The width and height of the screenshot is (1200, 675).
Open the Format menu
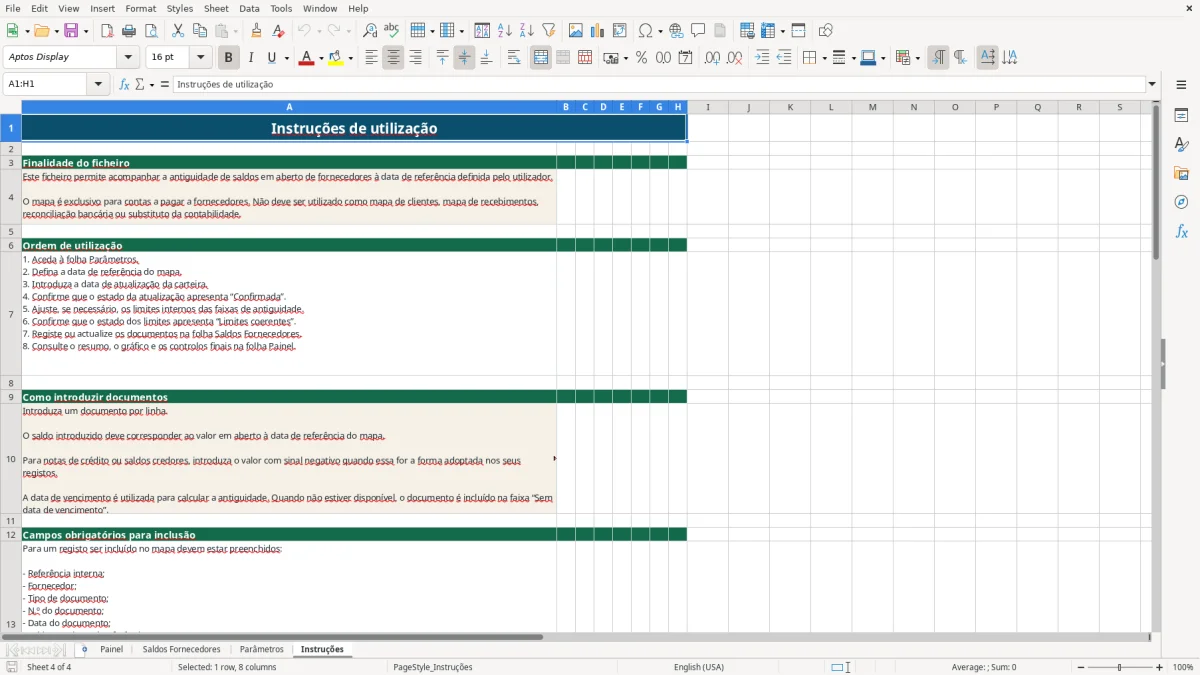[140, 8]
